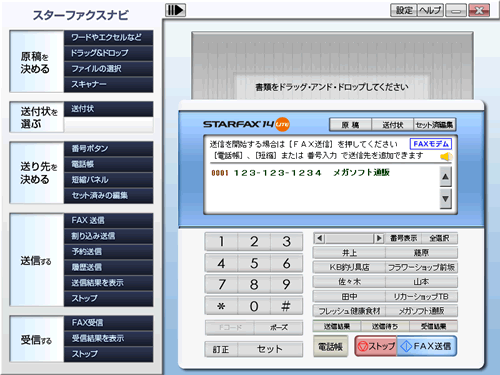Click 全選択 select-all button

click(439, 238)
